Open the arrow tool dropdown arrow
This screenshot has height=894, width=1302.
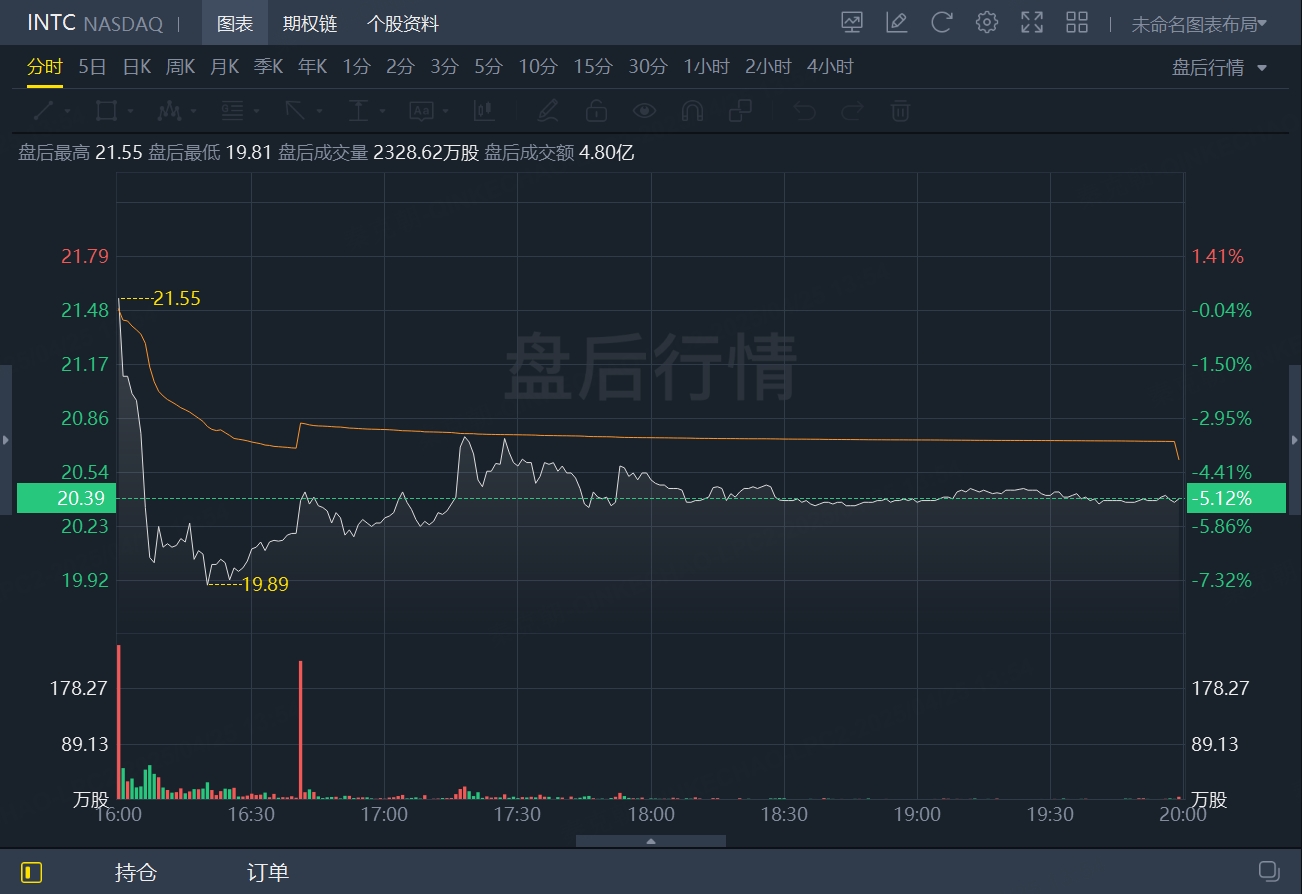click(x=319, y=111)
